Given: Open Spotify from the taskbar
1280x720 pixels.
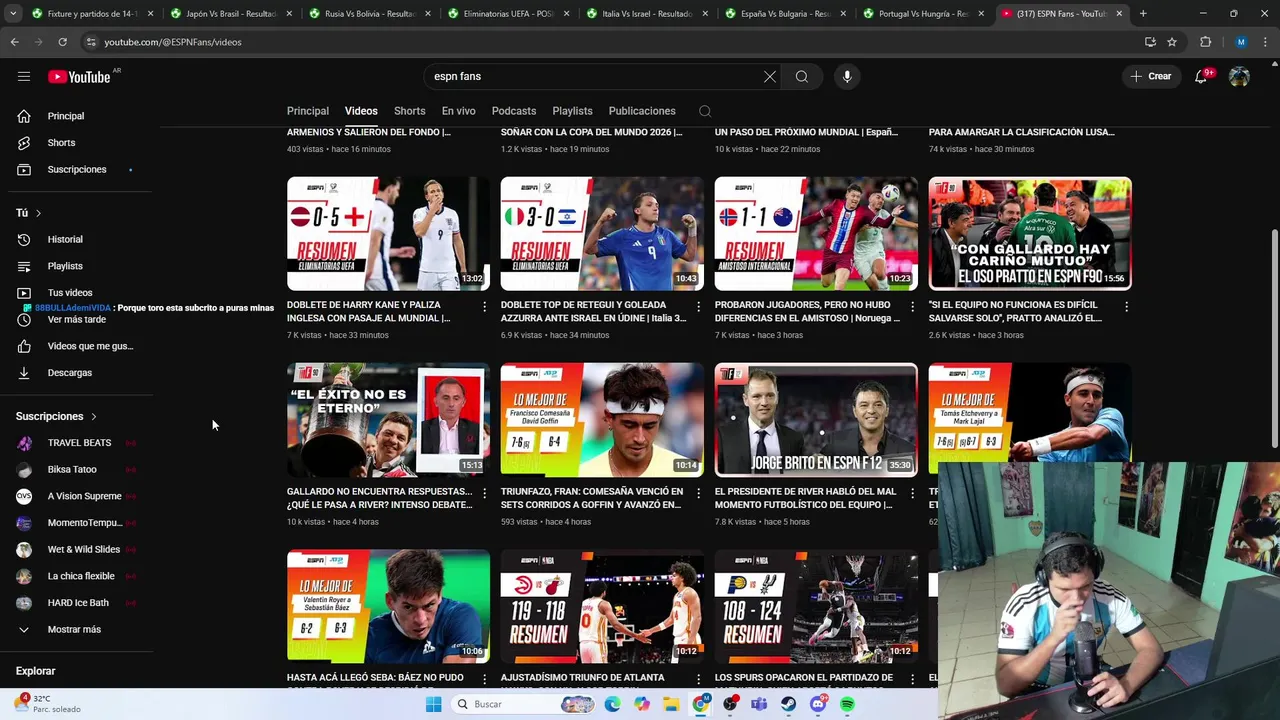Looking at the screenshot, I should point(847,704).
